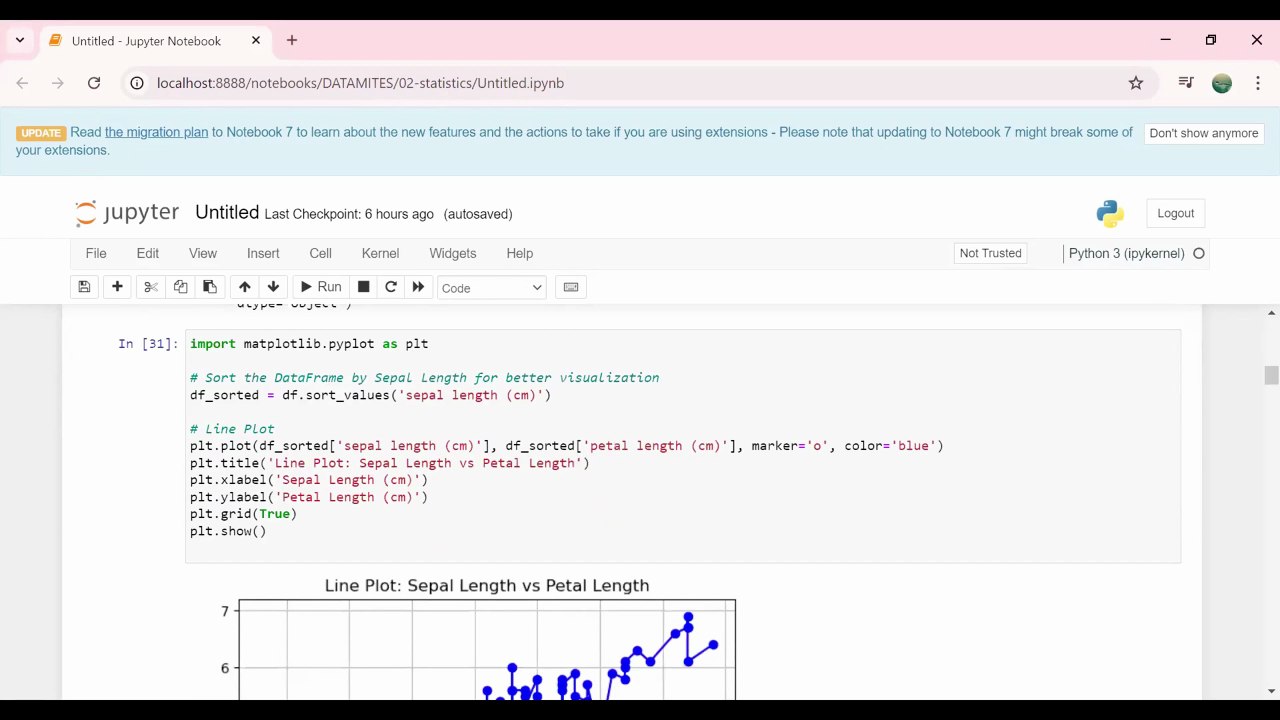Open Chrome three-dot menu
Screen dimensions: 1280x720
[x=1258, y=83]
